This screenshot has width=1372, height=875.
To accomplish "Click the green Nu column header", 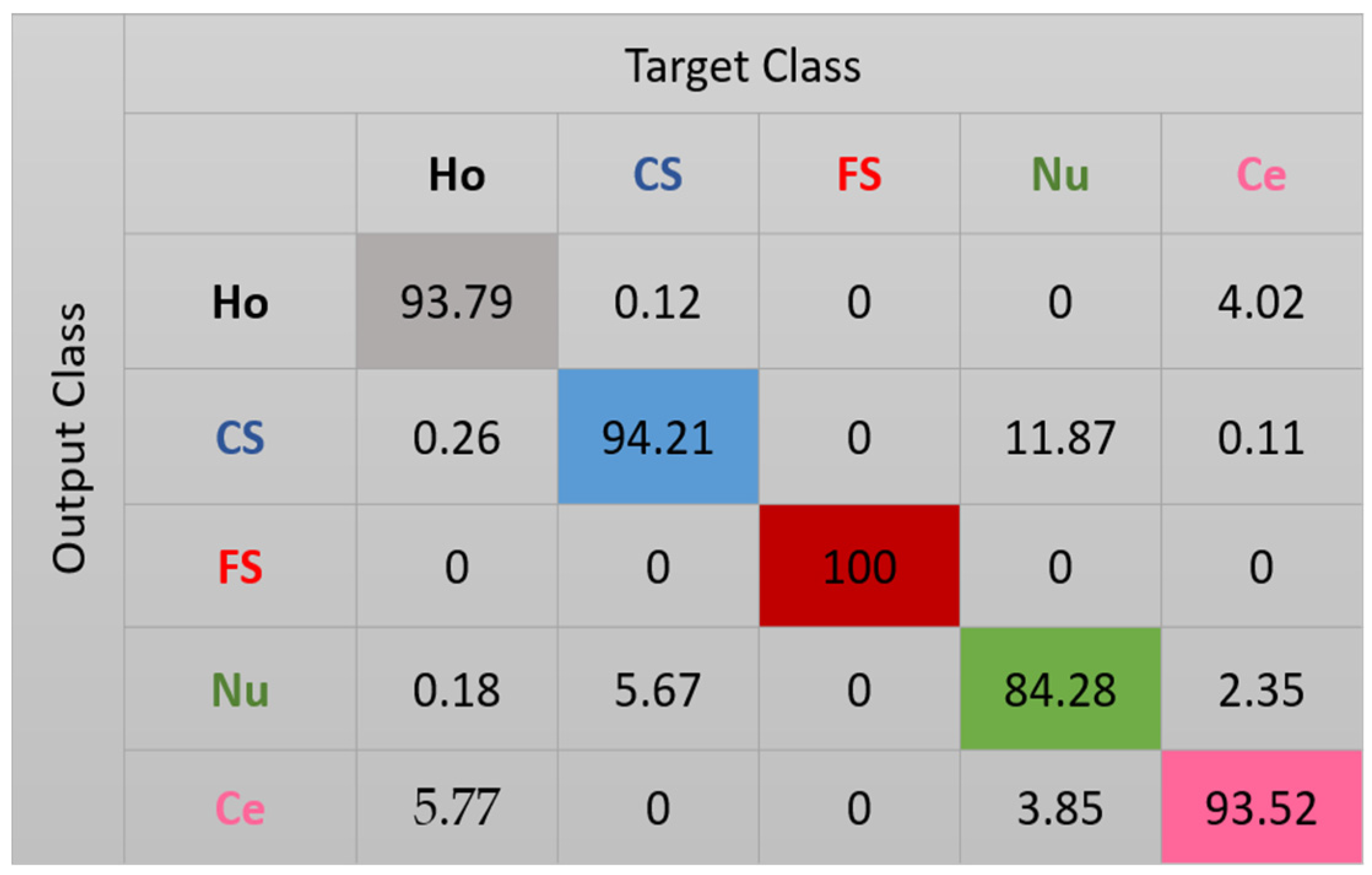I will tap(1060, 175).
